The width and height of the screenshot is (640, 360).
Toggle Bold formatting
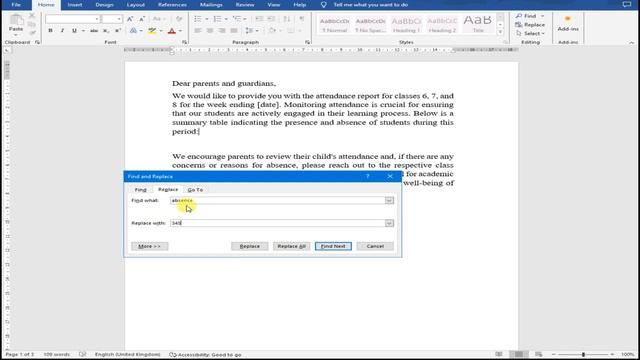pyautogui.click(x=50, y=31)
